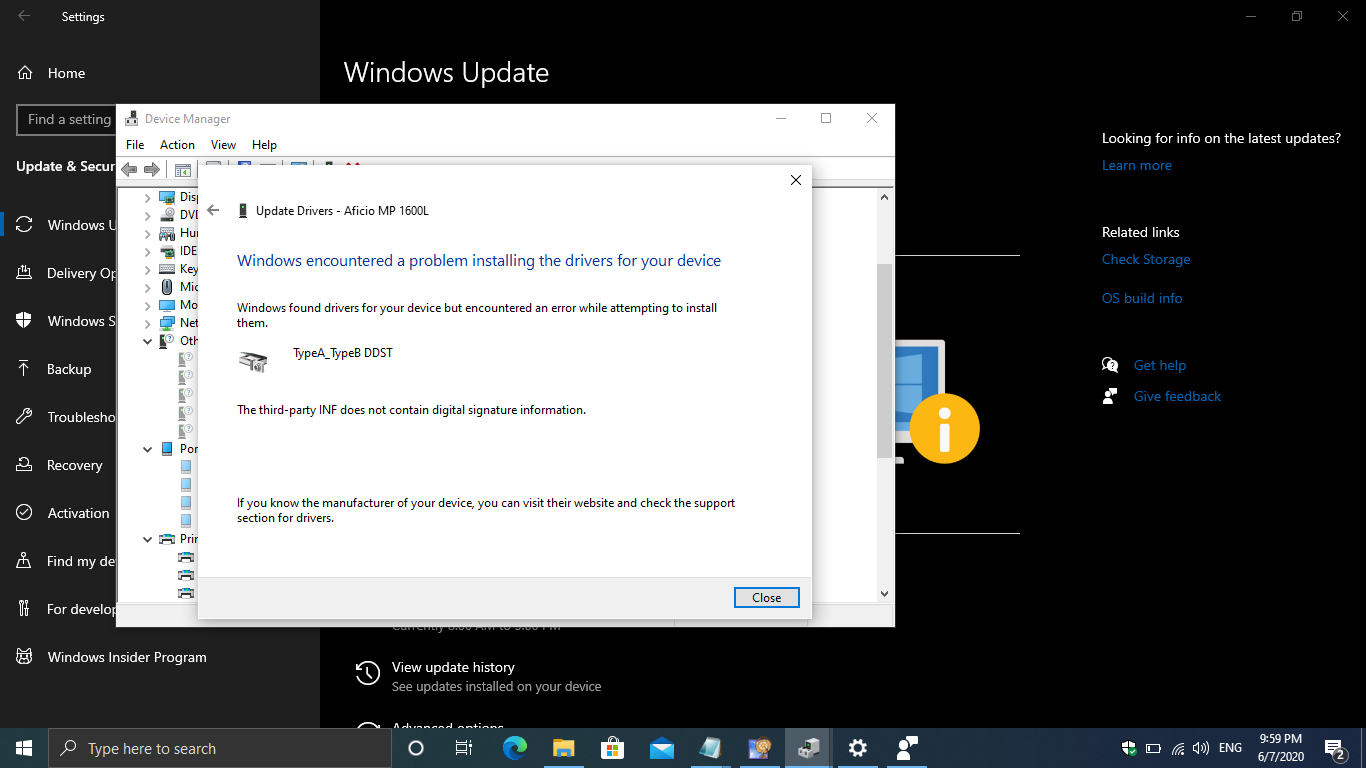Click the Give feedback link
Screen dimensions: 1366x768
coord(1177,396)
